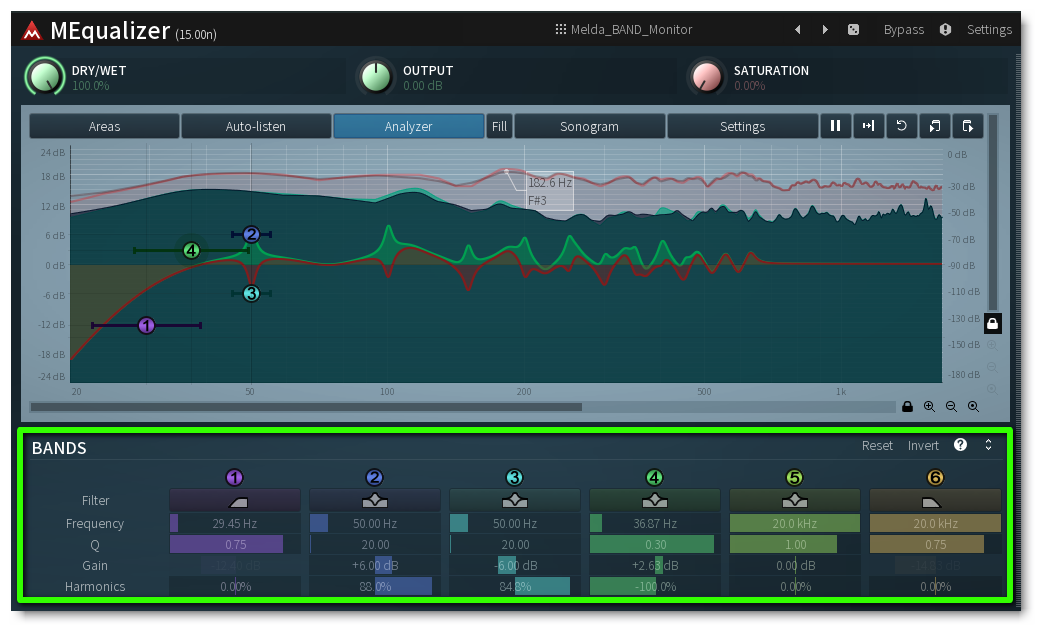This screenshot has width=1044, height=634.
Task: Toggle the vertical zoom lock icon
Action: pyautogui.click(x=992, y=324)
